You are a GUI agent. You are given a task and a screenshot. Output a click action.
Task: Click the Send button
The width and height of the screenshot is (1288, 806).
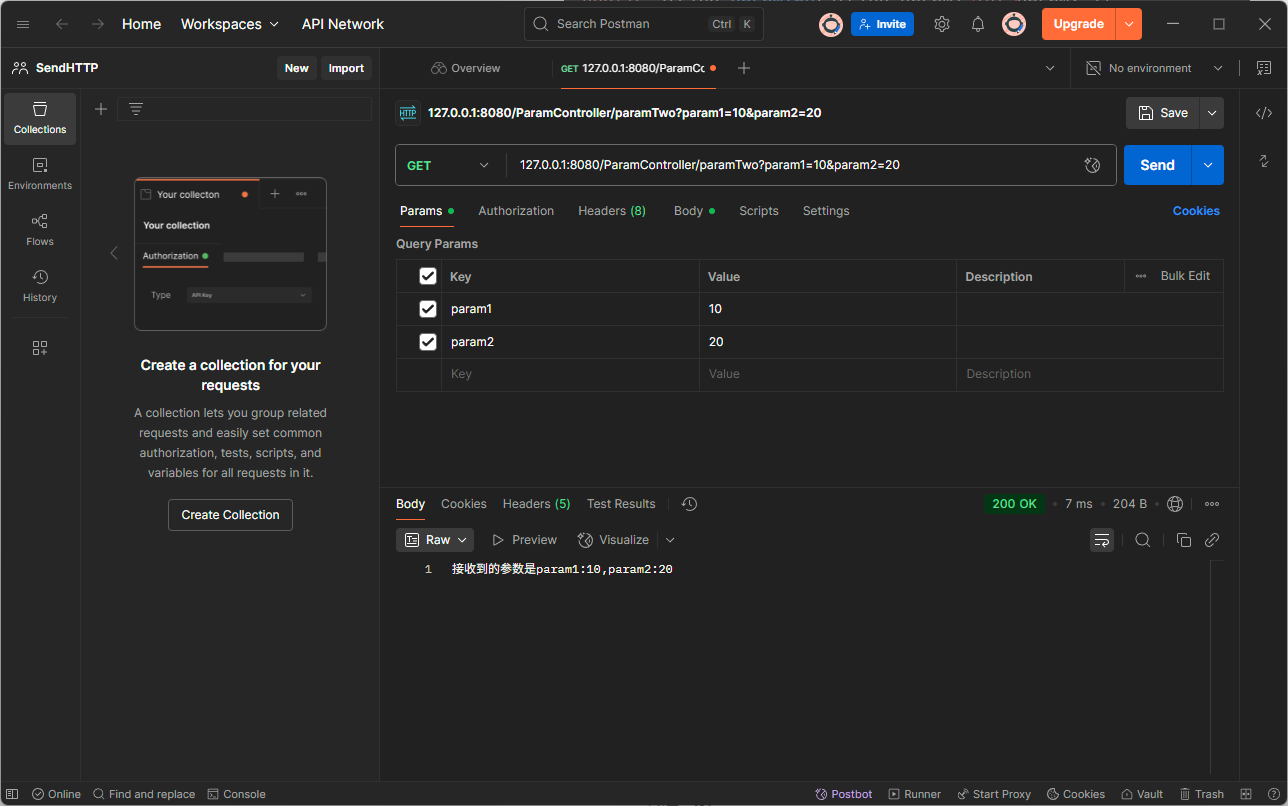pyautogui.click(x=1158, y=165)
